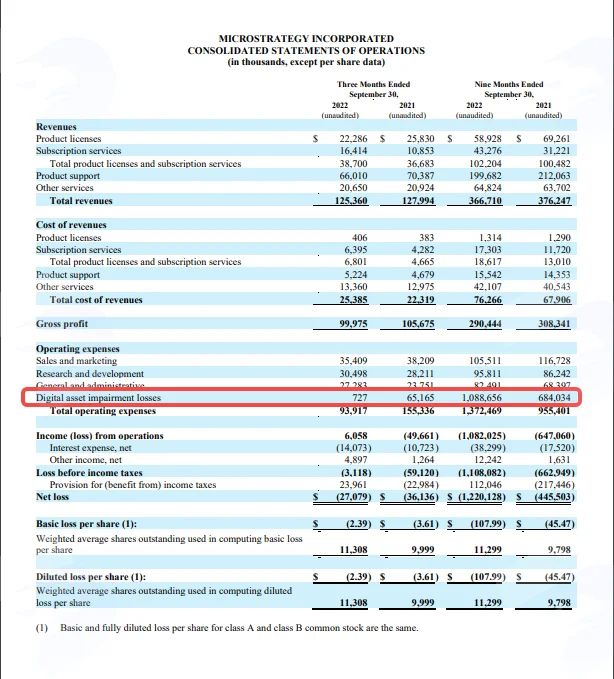The width and height of the screenshot is (614, 679).
Task: Click Income (loss) from operations label
Action: 100,436
